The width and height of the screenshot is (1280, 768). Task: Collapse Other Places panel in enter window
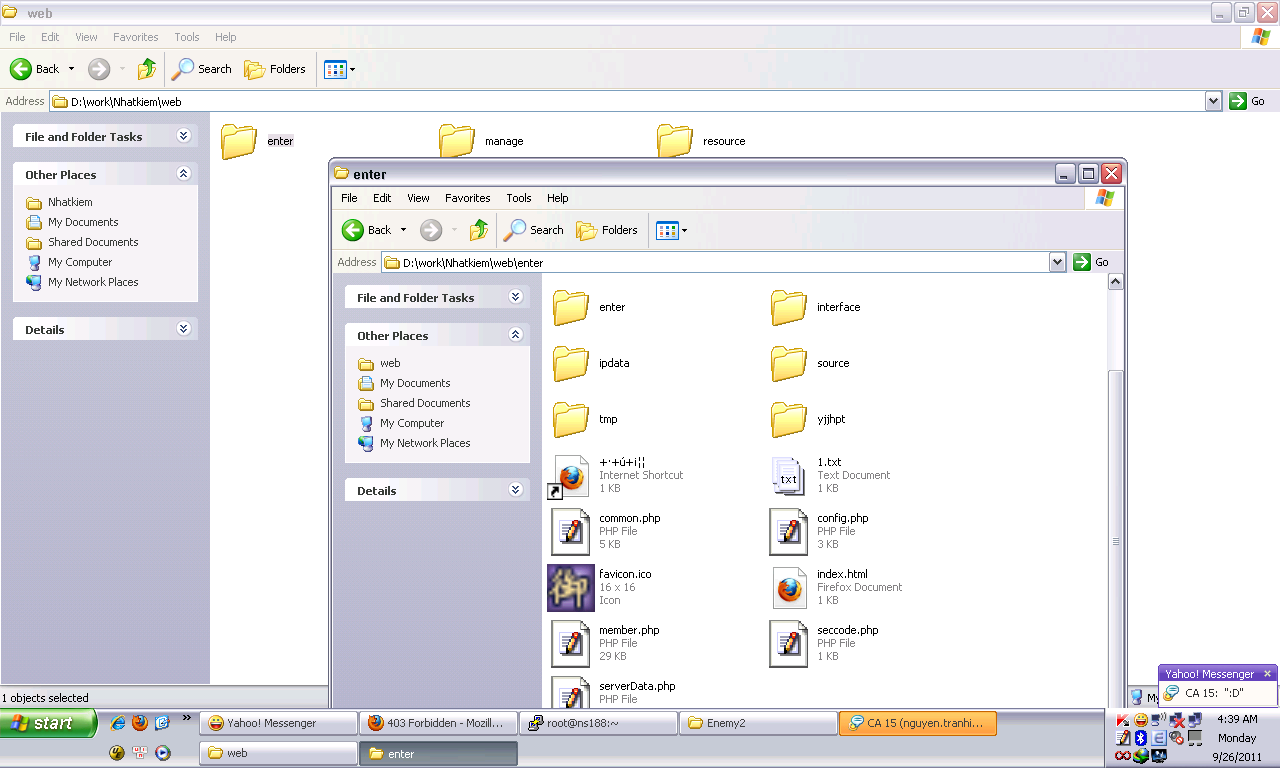click(x=515, y=335)
